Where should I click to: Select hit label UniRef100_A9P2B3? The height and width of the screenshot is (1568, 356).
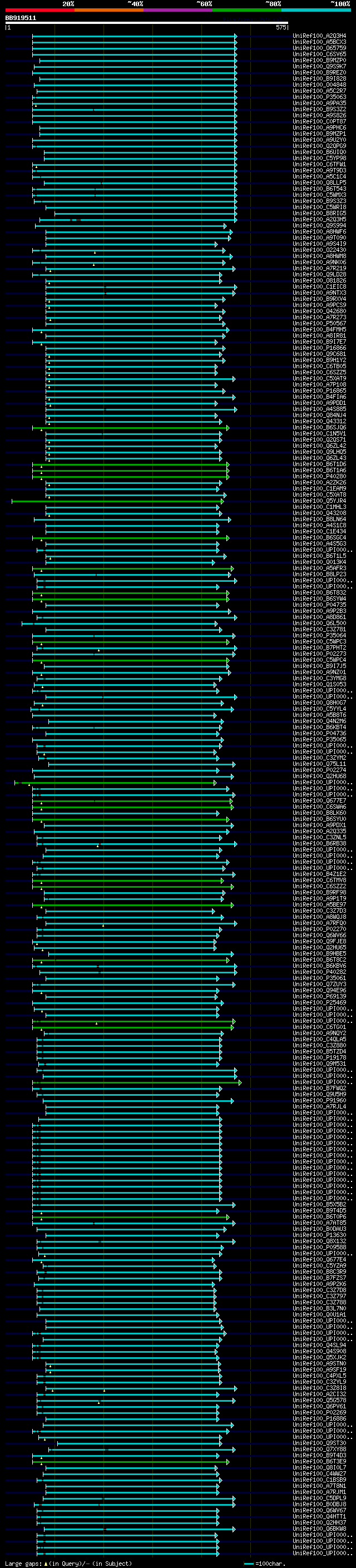[x=319, y=611]
